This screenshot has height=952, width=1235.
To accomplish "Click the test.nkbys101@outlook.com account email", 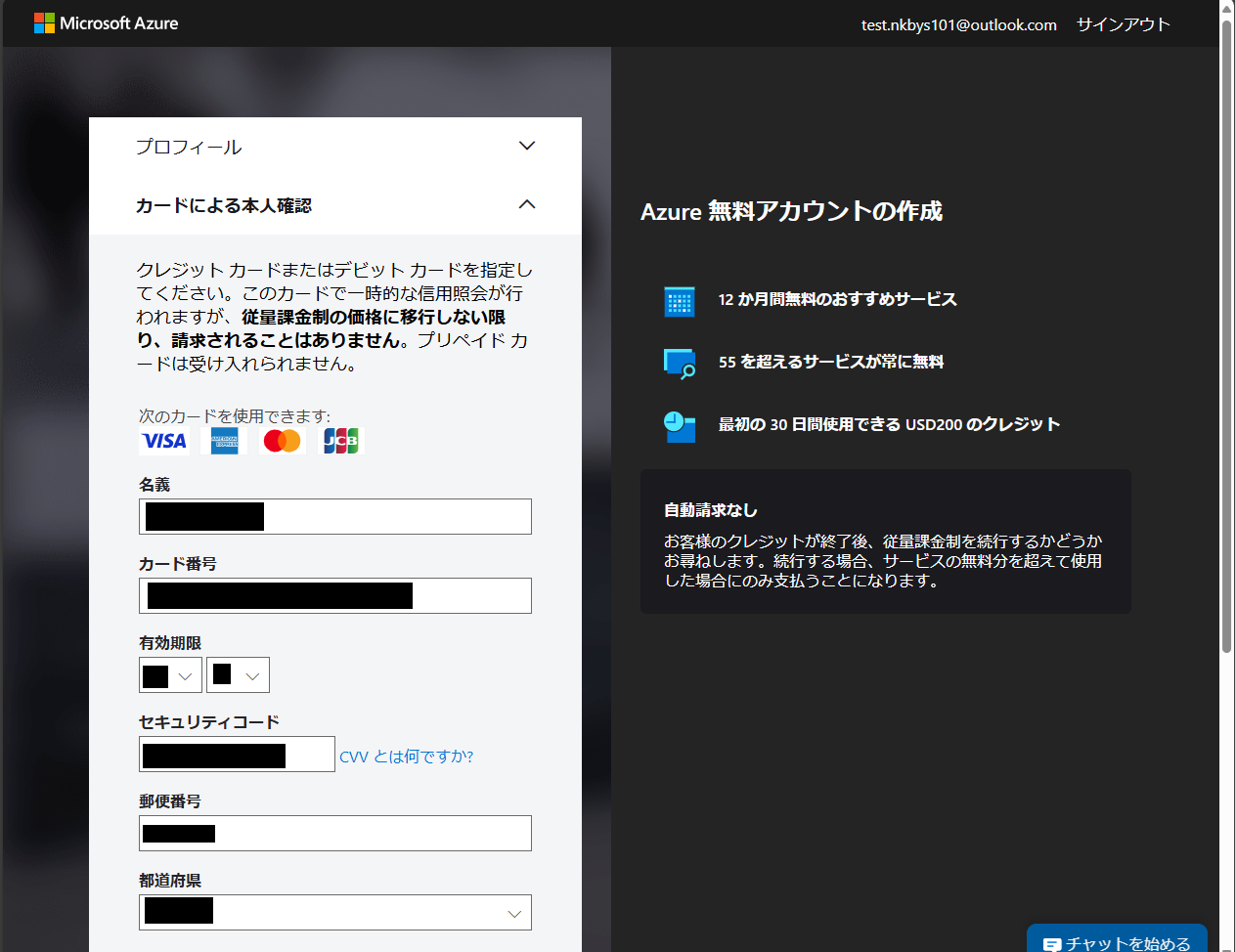I will [x=959, y=24].
